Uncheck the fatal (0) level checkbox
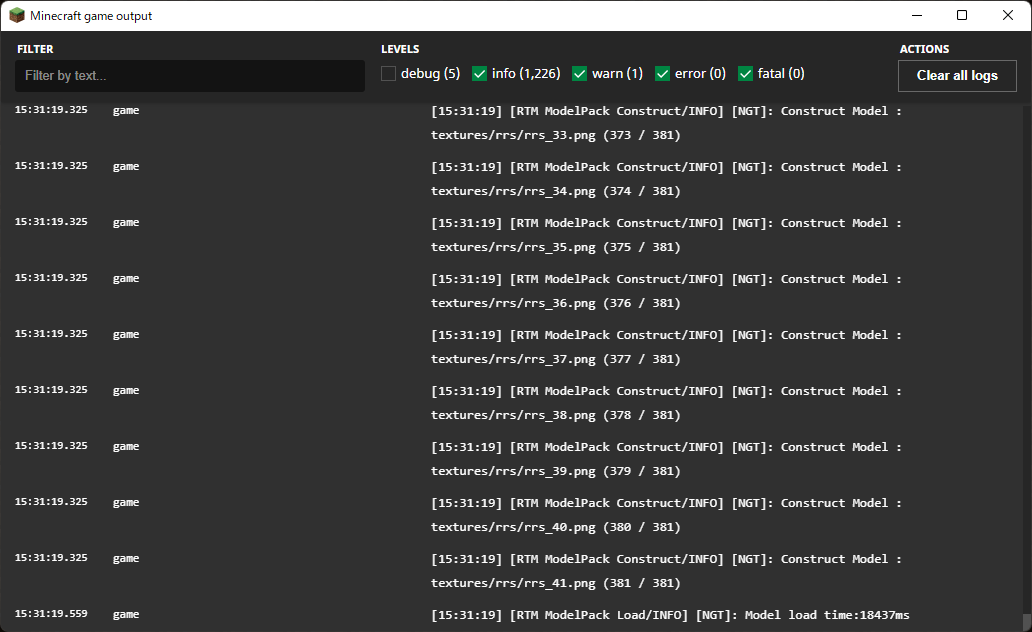 point(745,74)
